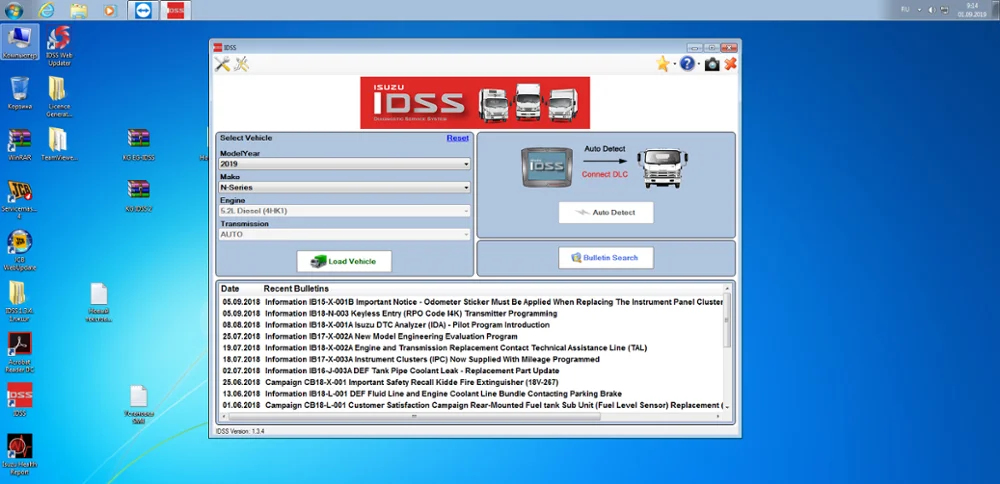Click the Recent Bulletins column header
1000x484 pixels.
(296, 289)
